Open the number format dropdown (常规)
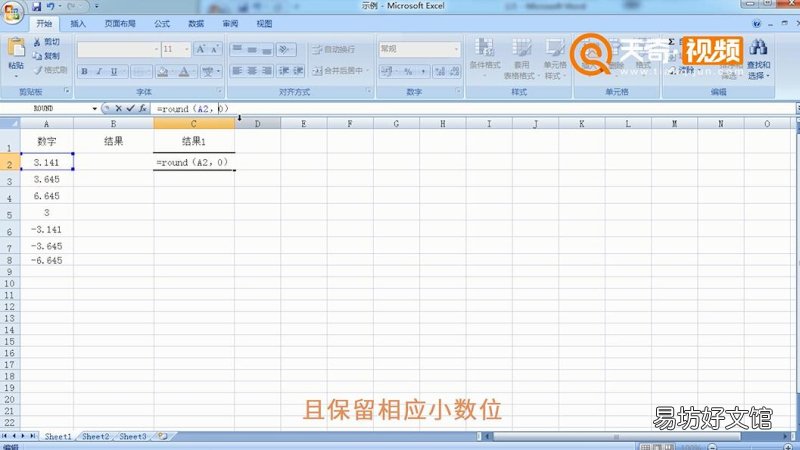This screenshot has width=800, height=450. point(456,49)
